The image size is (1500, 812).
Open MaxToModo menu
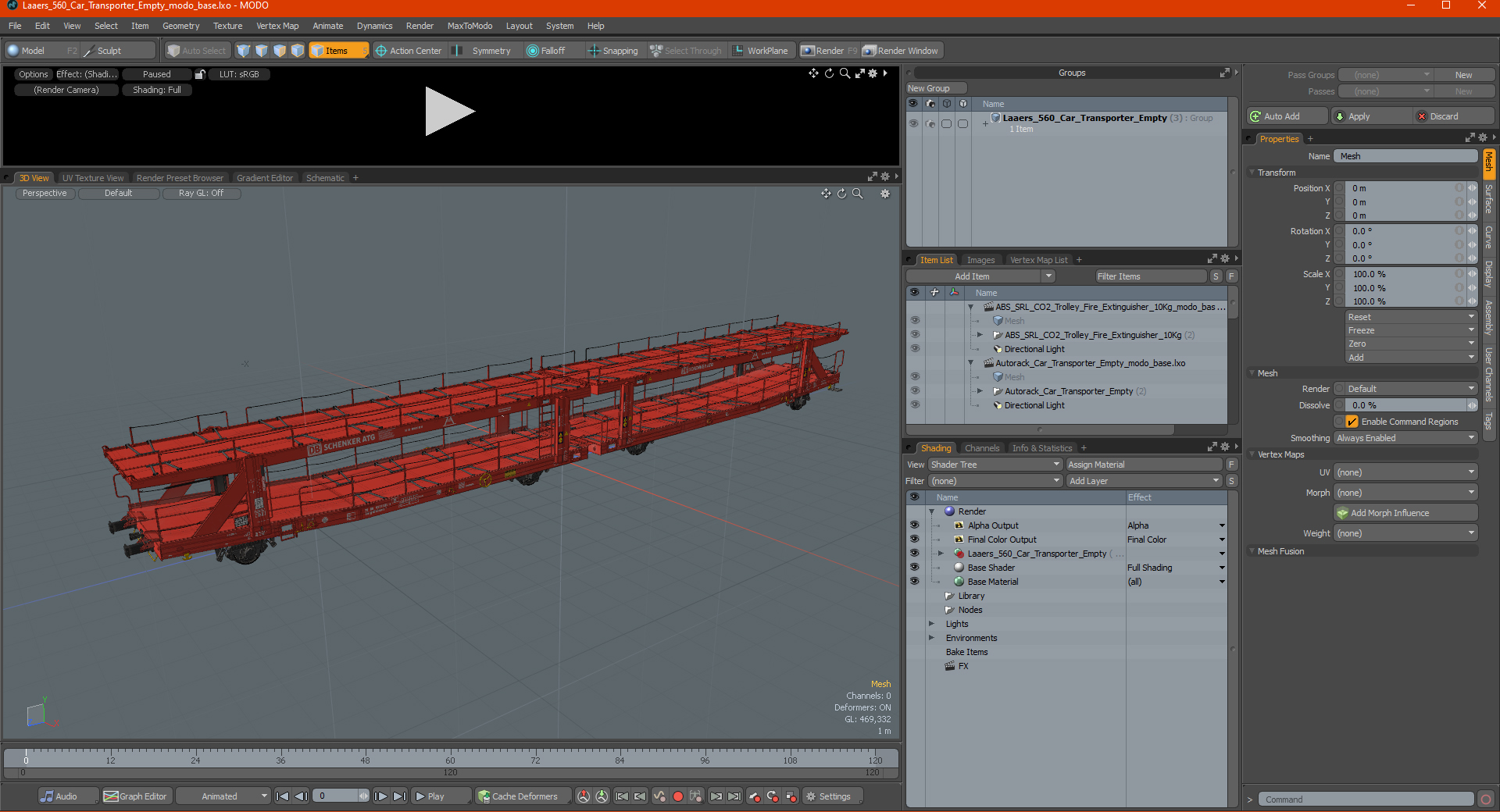tap(470, 26)
